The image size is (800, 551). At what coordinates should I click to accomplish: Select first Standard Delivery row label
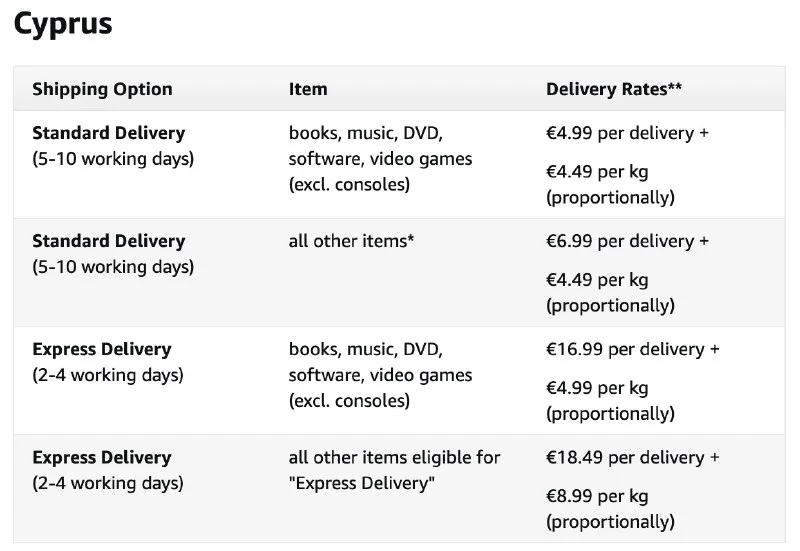click(x=108, y=133)
